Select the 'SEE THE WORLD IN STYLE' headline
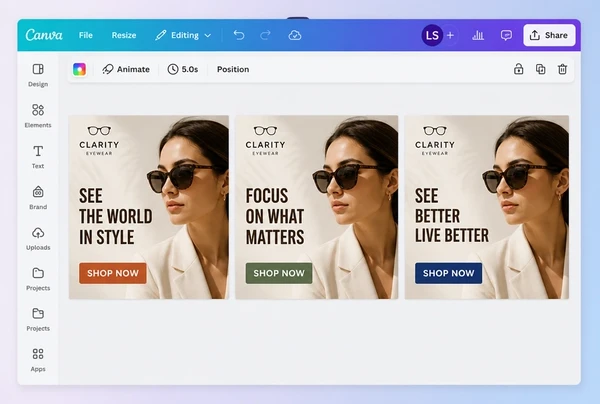Image resolution: width=600 pixels, height=404 pixels. 116,217
